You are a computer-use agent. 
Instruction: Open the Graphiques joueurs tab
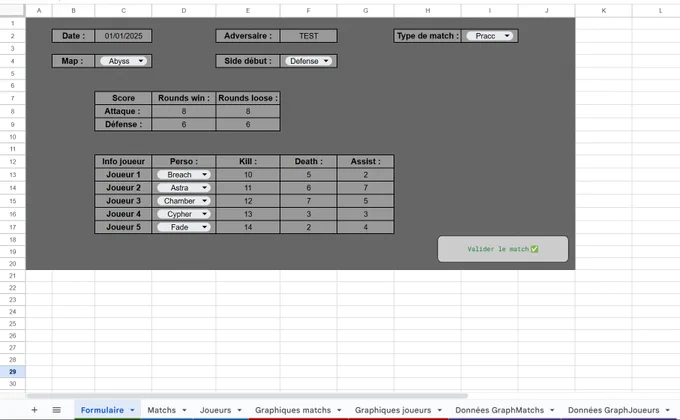[x=393, y=410]
